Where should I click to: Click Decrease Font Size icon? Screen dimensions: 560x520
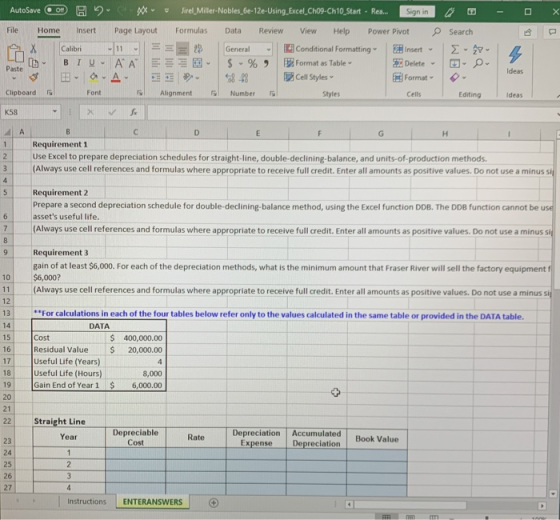(132, 64)
